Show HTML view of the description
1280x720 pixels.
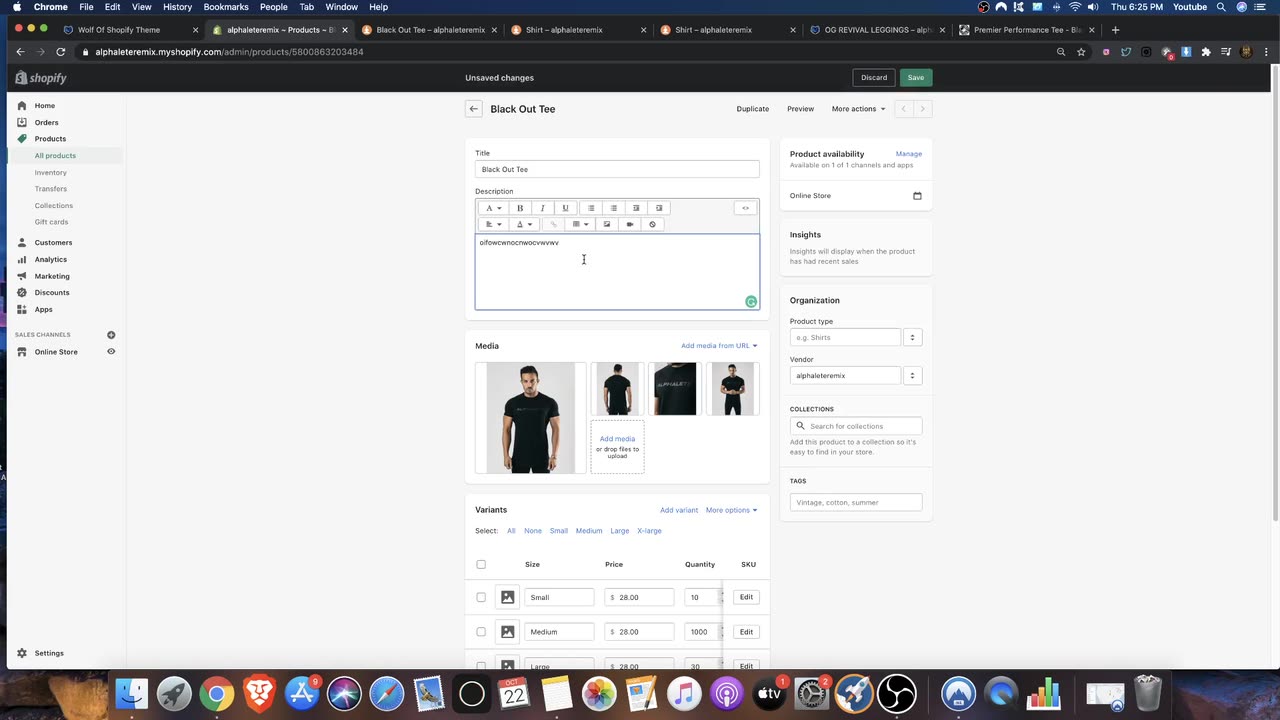tap(745, 208)
